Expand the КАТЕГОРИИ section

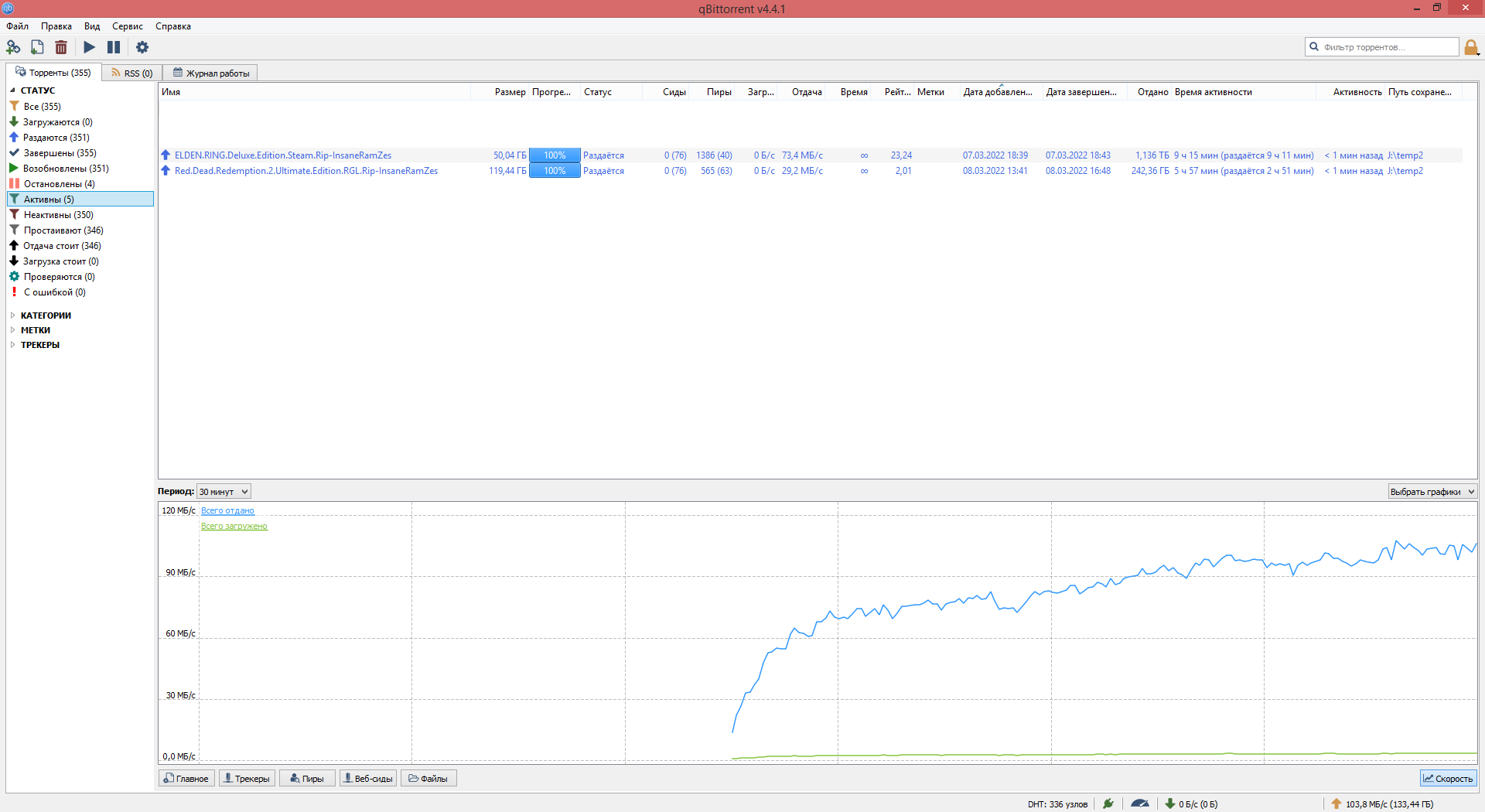click(46, 316)
